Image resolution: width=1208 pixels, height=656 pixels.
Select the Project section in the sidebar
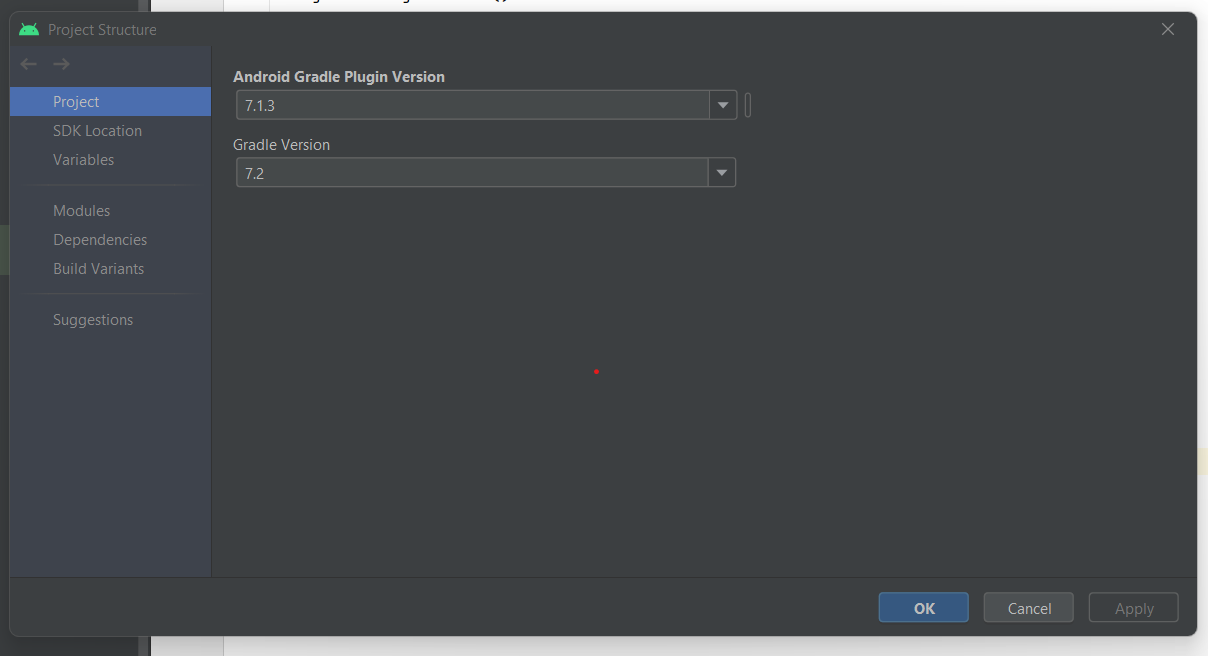110,102
